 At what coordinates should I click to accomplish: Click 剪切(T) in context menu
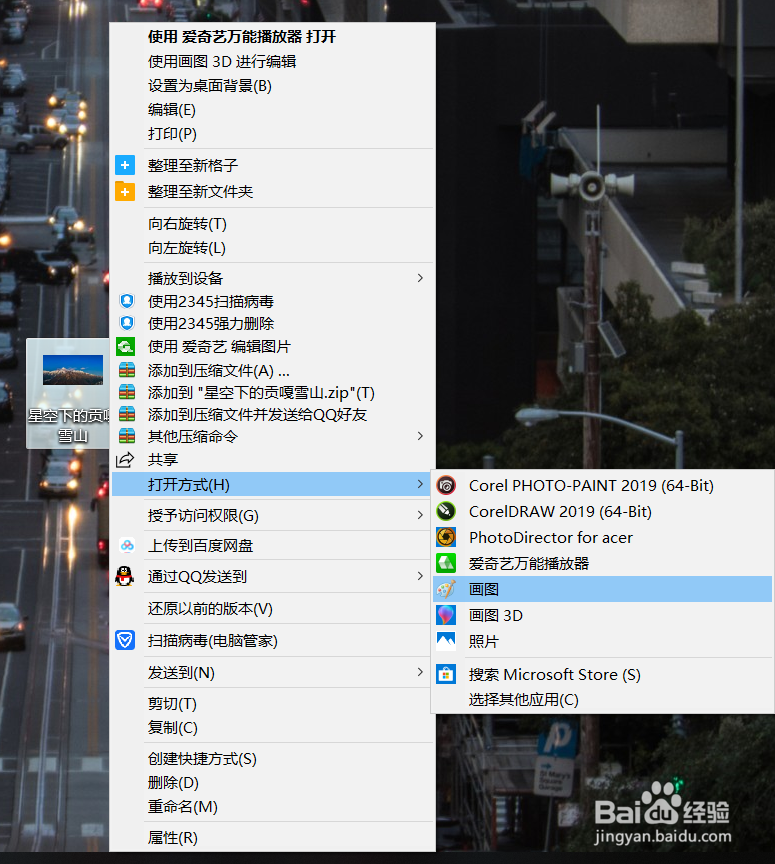[x=173, y=704]
